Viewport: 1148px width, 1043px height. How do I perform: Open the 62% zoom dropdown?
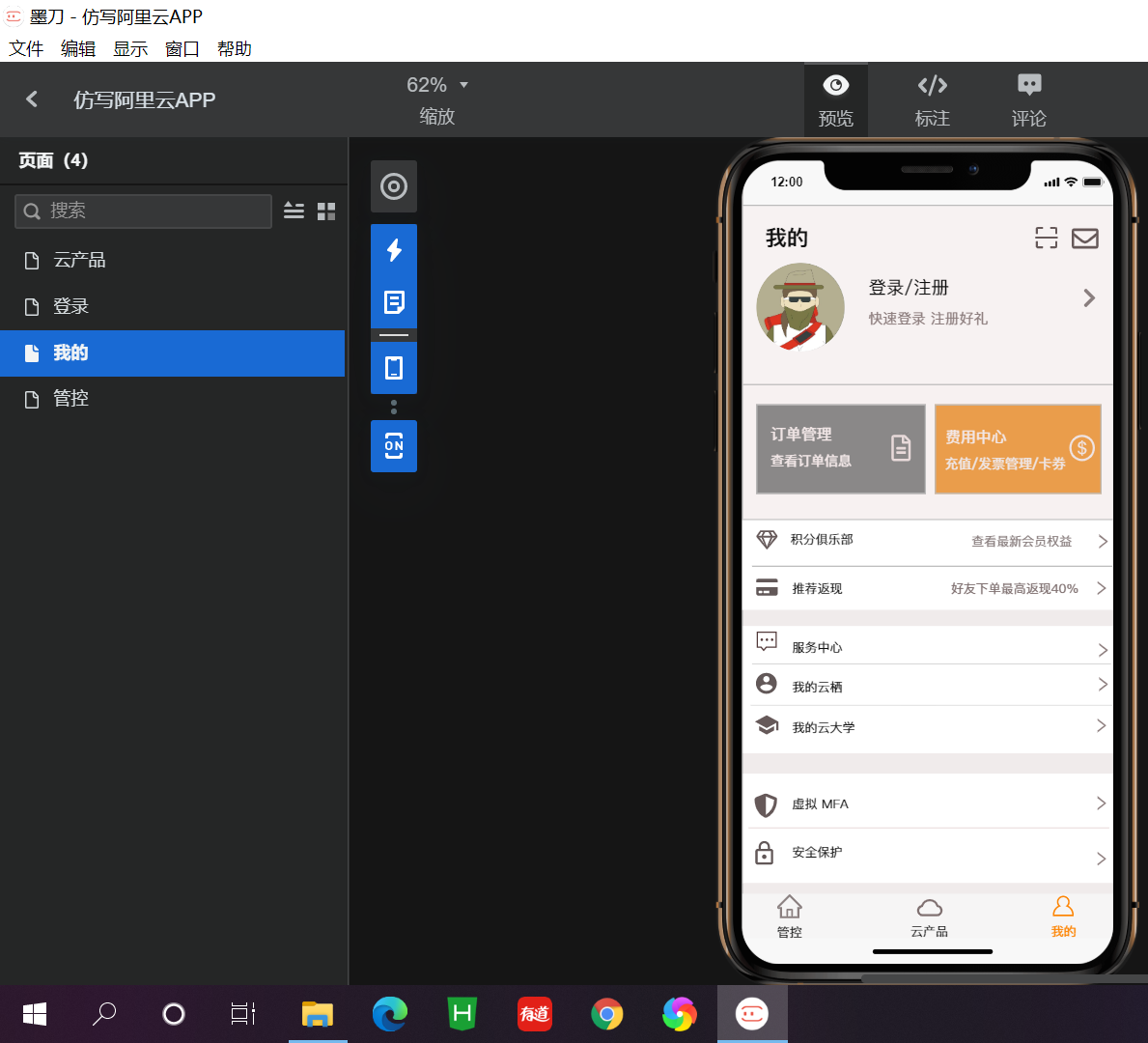(437, 85)
